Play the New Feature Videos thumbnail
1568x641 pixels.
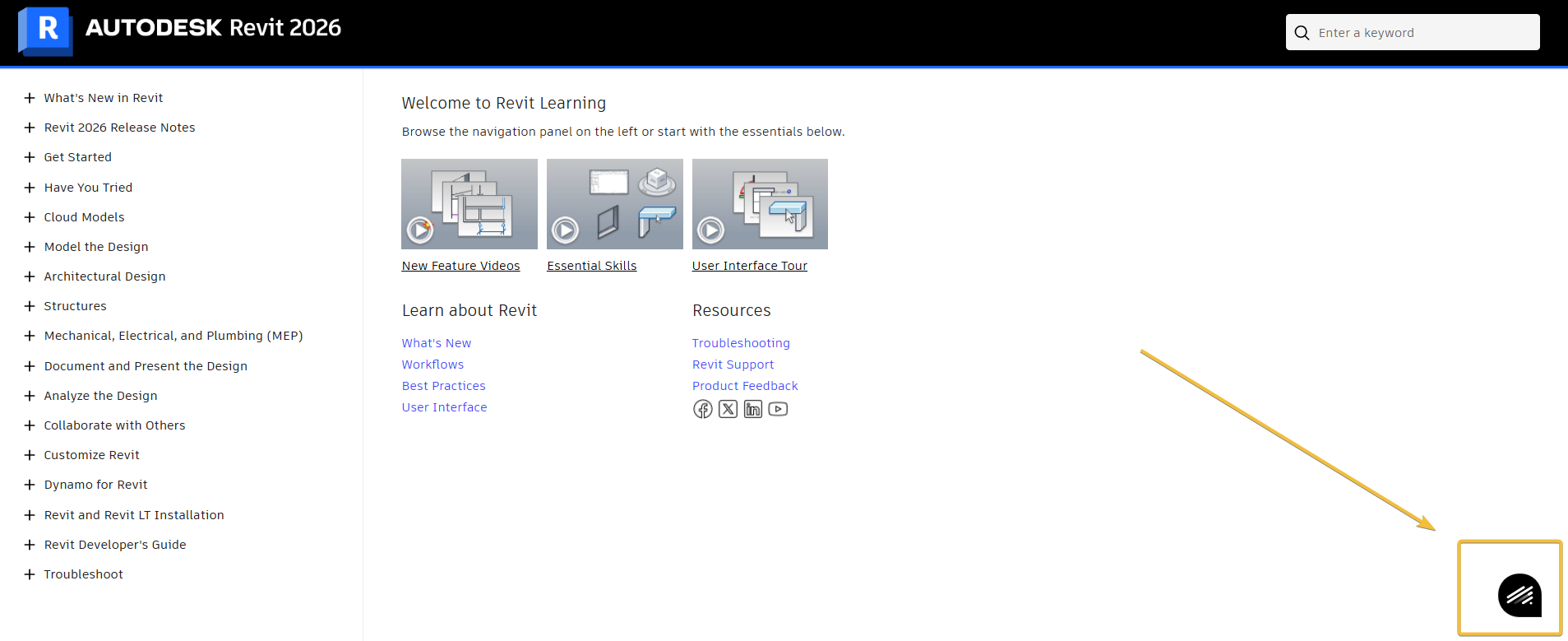[469, 204]
